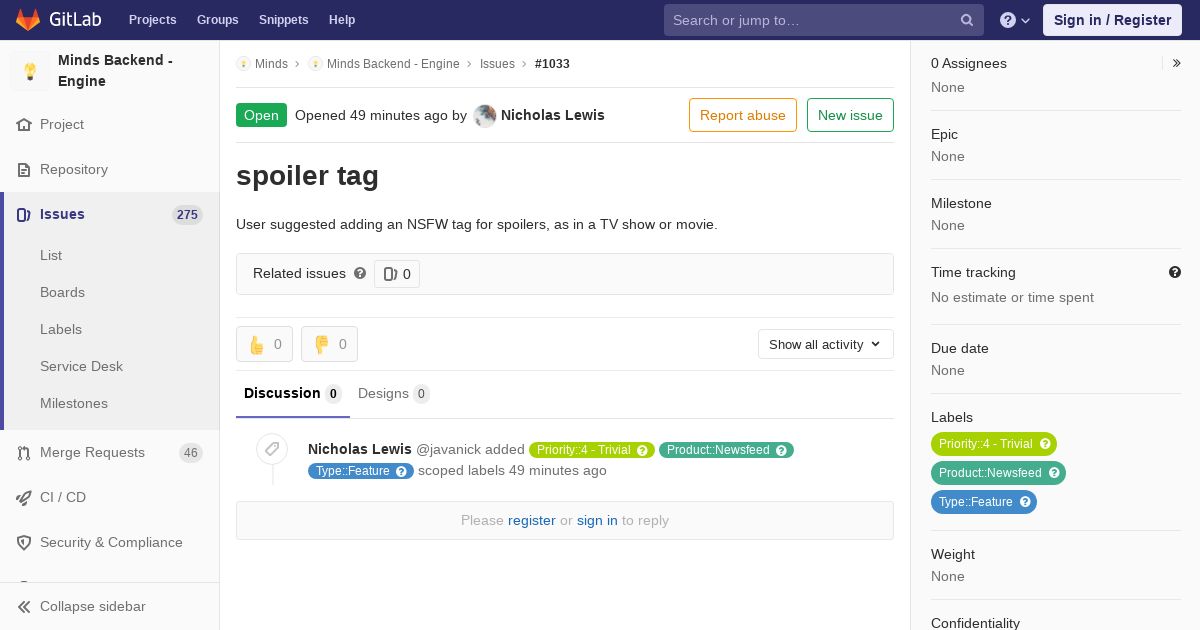The width and height of the screenshot is (1200, 630).
Task: Open the Minds Backend - Engine title link
Action: click(115, 71)
